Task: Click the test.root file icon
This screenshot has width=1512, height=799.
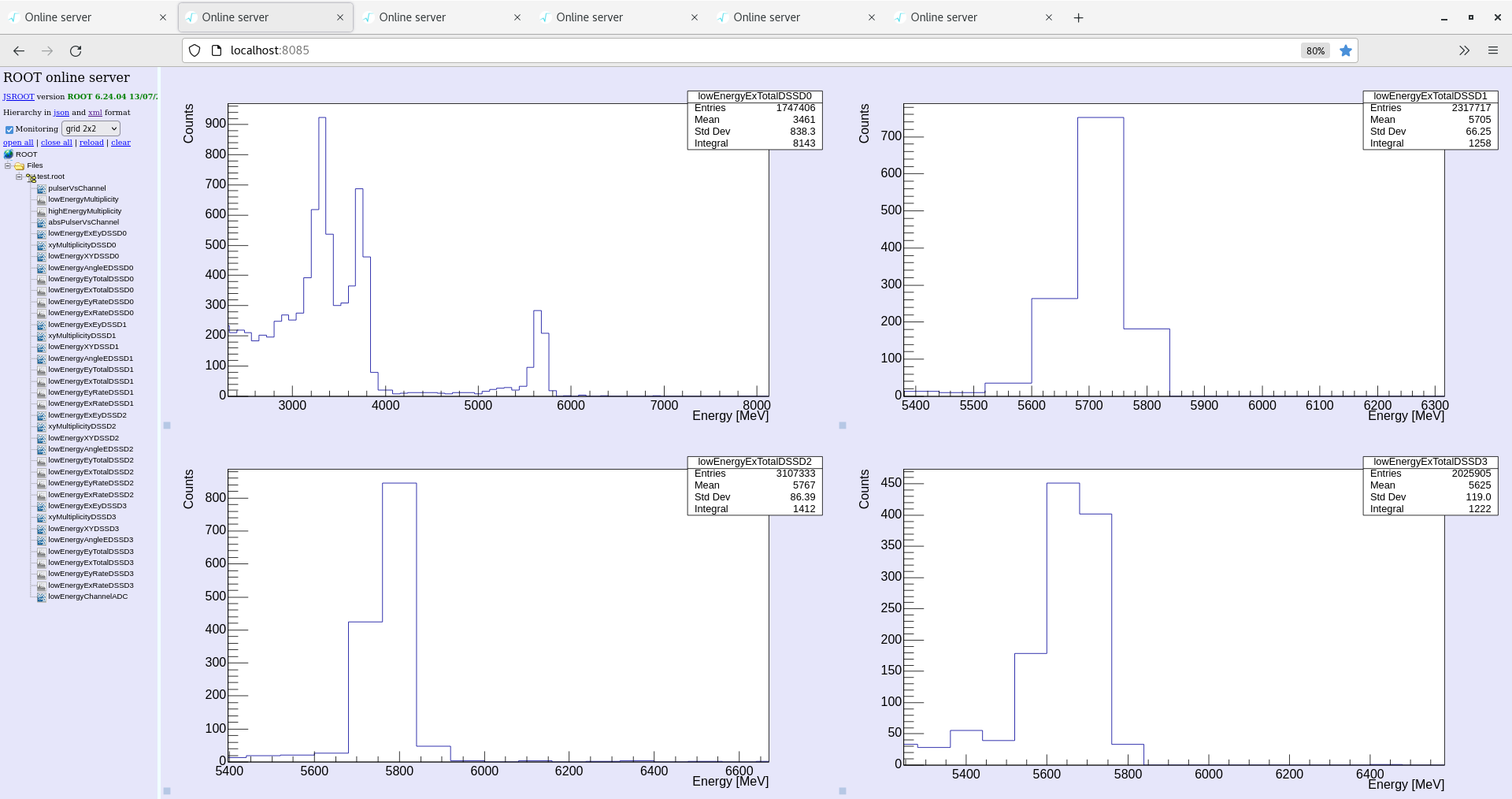Action: (x=31, y=177)
